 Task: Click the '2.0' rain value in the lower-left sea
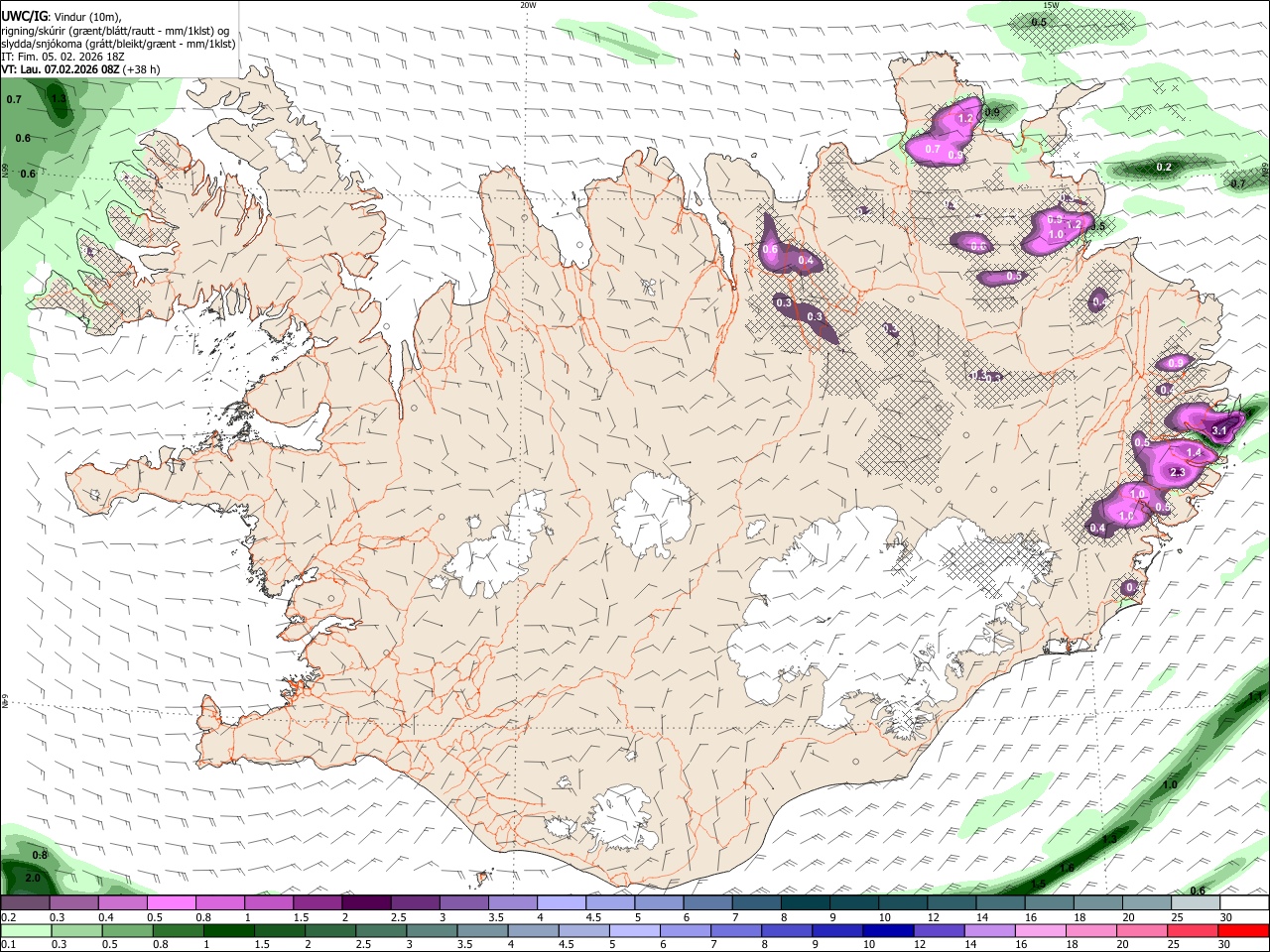[x=33, y=879]
